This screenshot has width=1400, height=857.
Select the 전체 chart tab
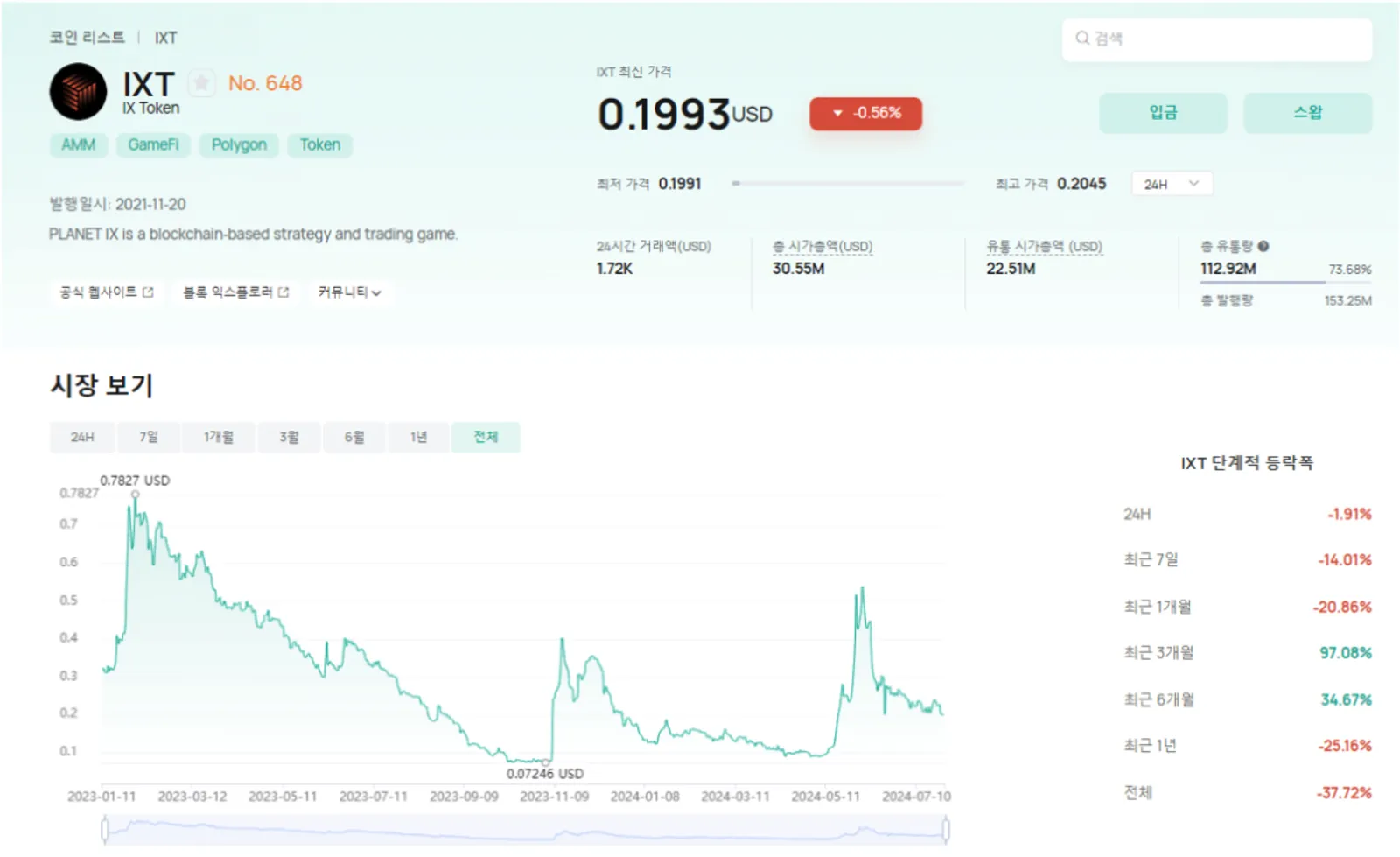[486, 437]
